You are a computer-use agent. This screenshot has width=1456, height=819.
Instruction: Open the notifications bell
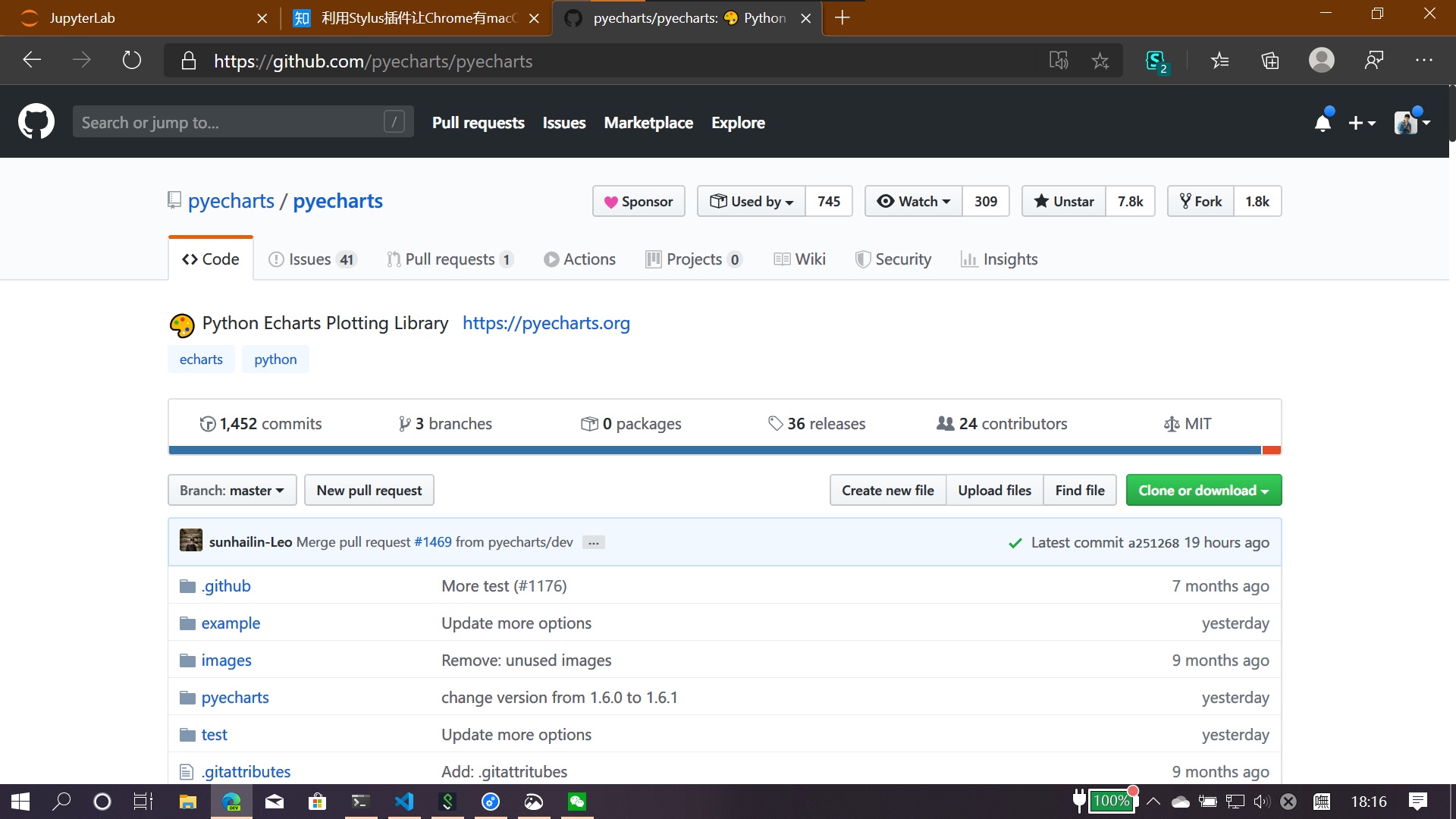point(1323,122)
